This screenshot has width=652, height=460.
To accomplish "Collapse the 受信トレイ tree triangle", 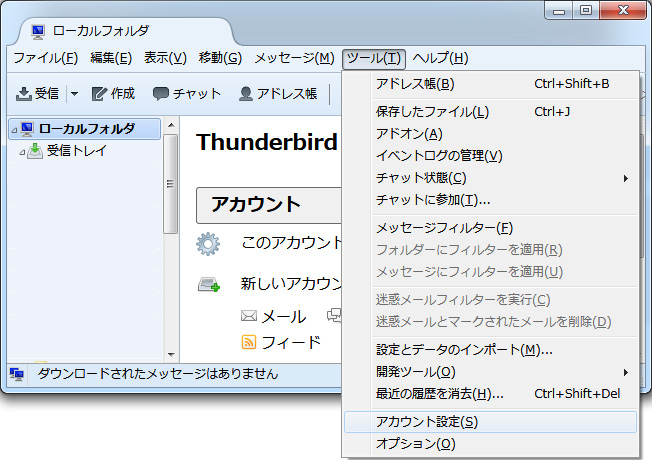I will (x=22, y=152).
